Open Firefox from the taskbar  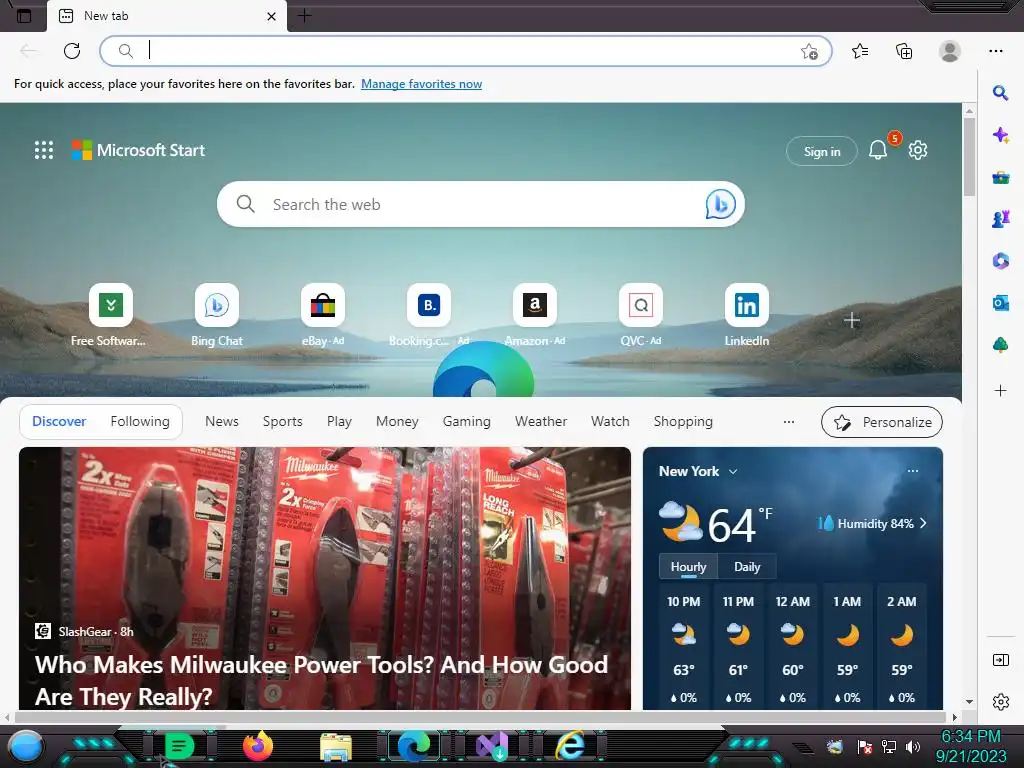pos(258,746)
